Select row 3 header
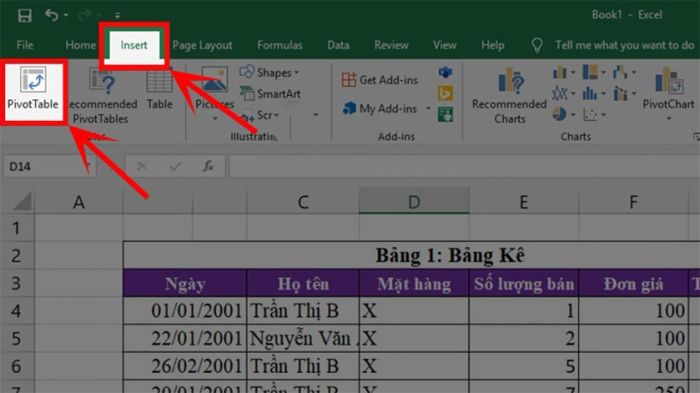This screenshot has height=393, width=700. pyautogui.click(x=17, y=283)
